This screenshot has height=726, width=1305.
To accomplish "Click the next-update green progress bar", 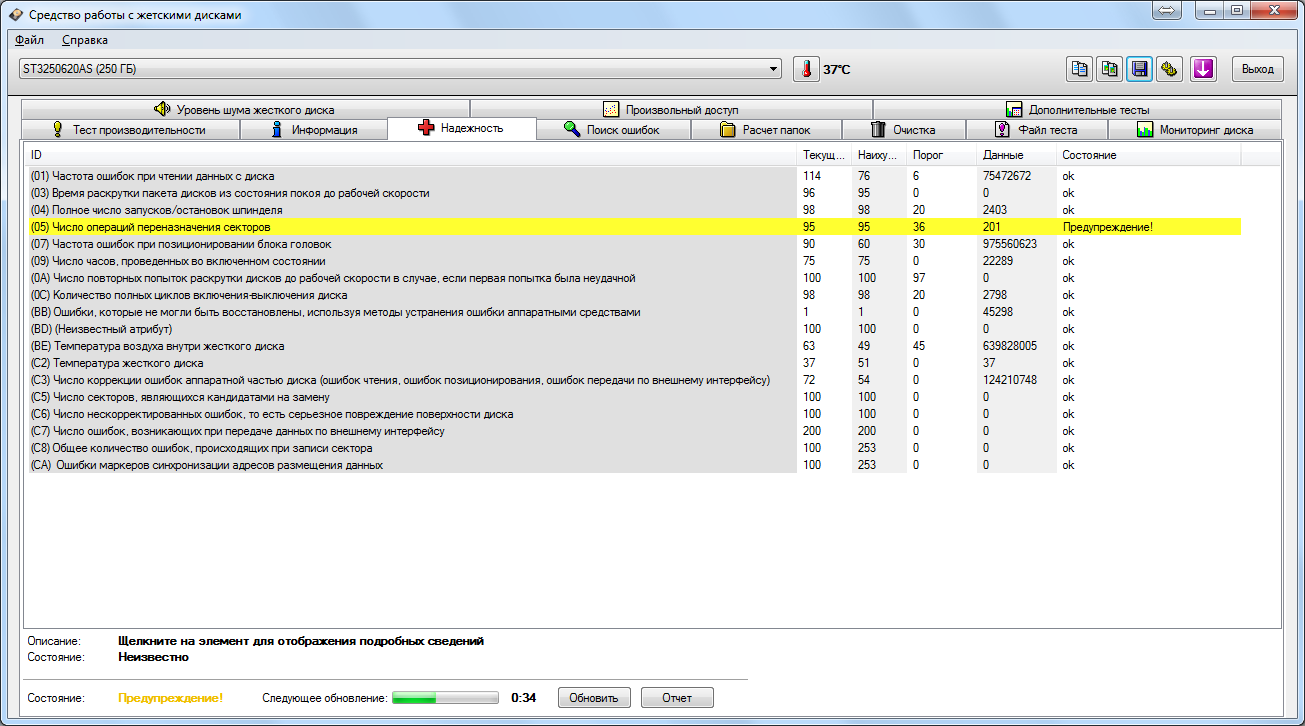I will coord(445,697).
